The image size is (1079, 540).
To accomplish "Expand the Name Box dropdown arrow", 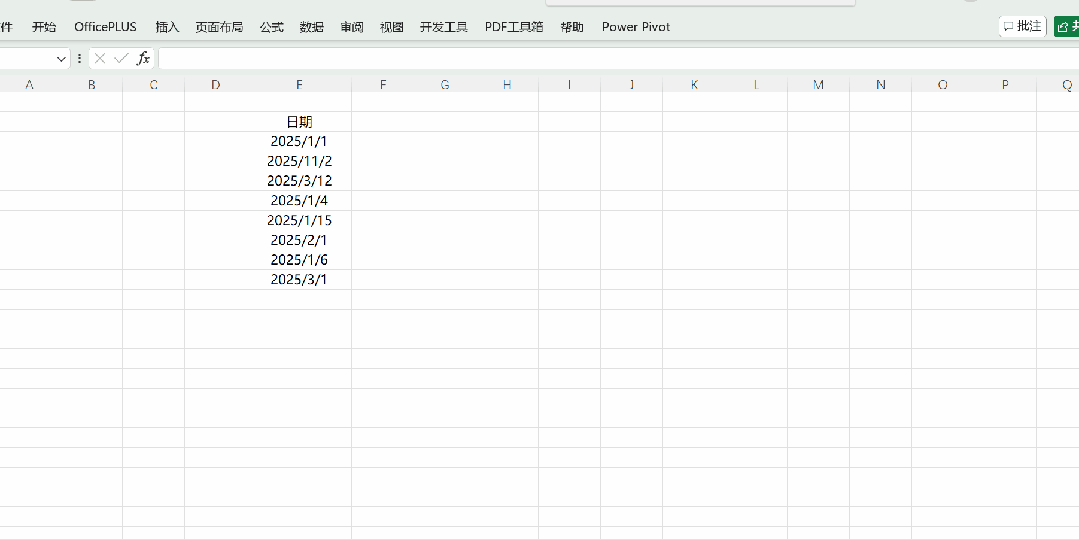I will pyautogui.click(x=61, y=59).
